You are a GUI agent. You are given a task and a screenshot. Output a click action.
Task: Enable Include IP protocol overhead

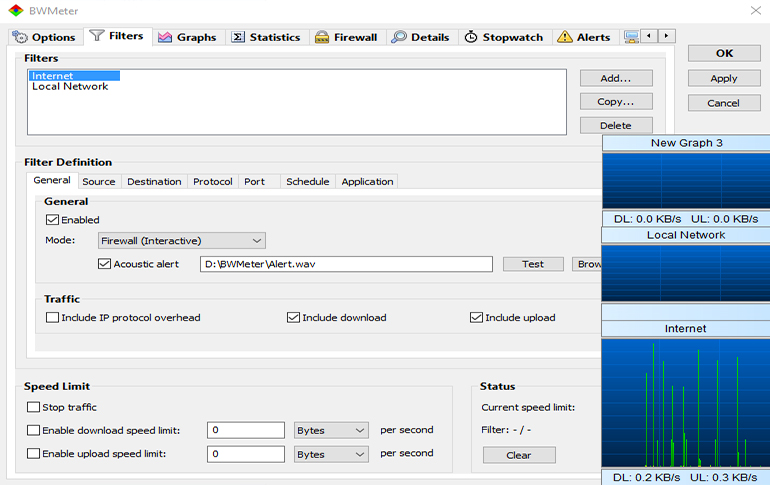pyautogui.click(x=52, y=318)
